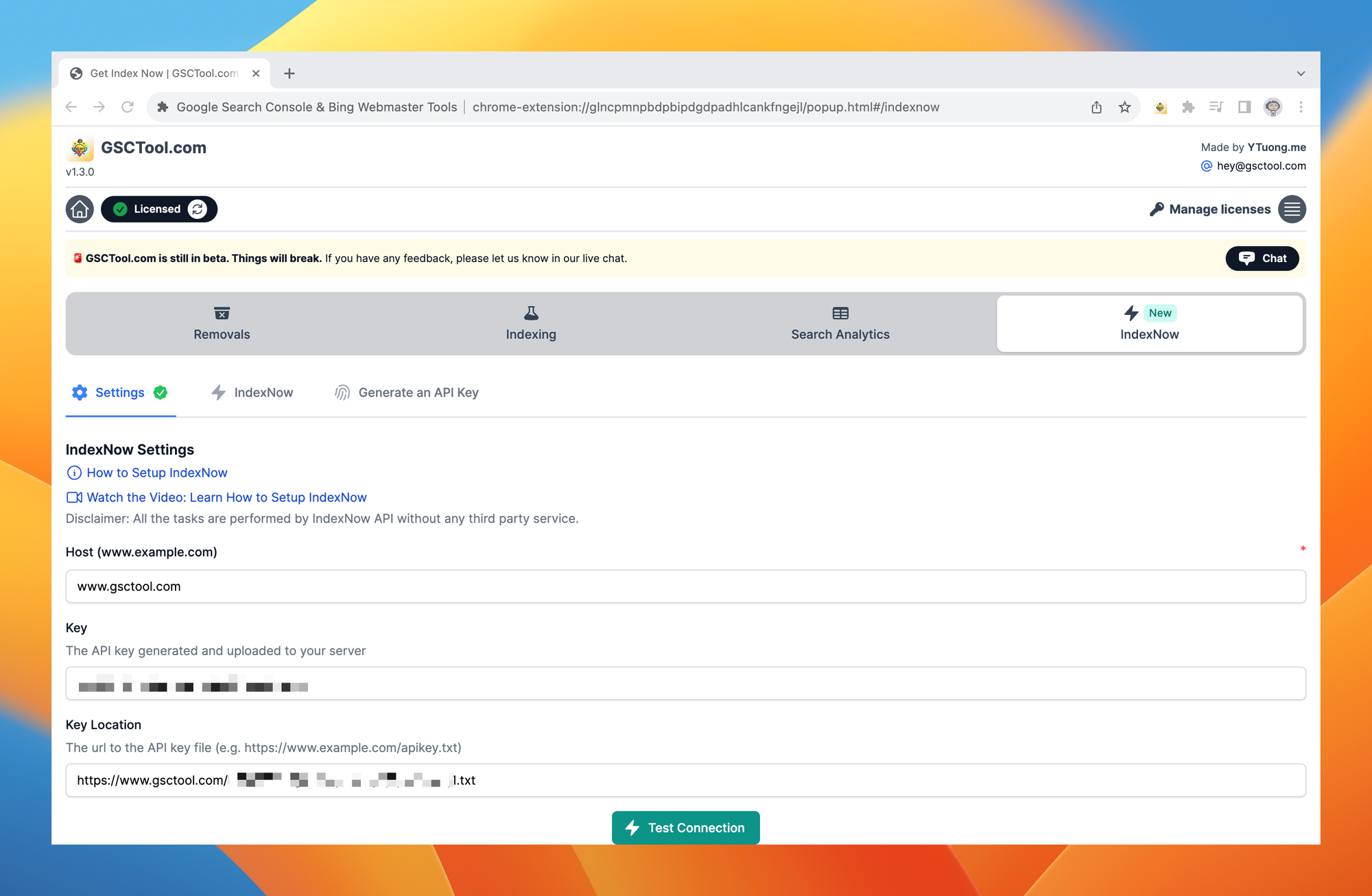
Task: Select the Settings sub-tab
Action: (121, 392)
